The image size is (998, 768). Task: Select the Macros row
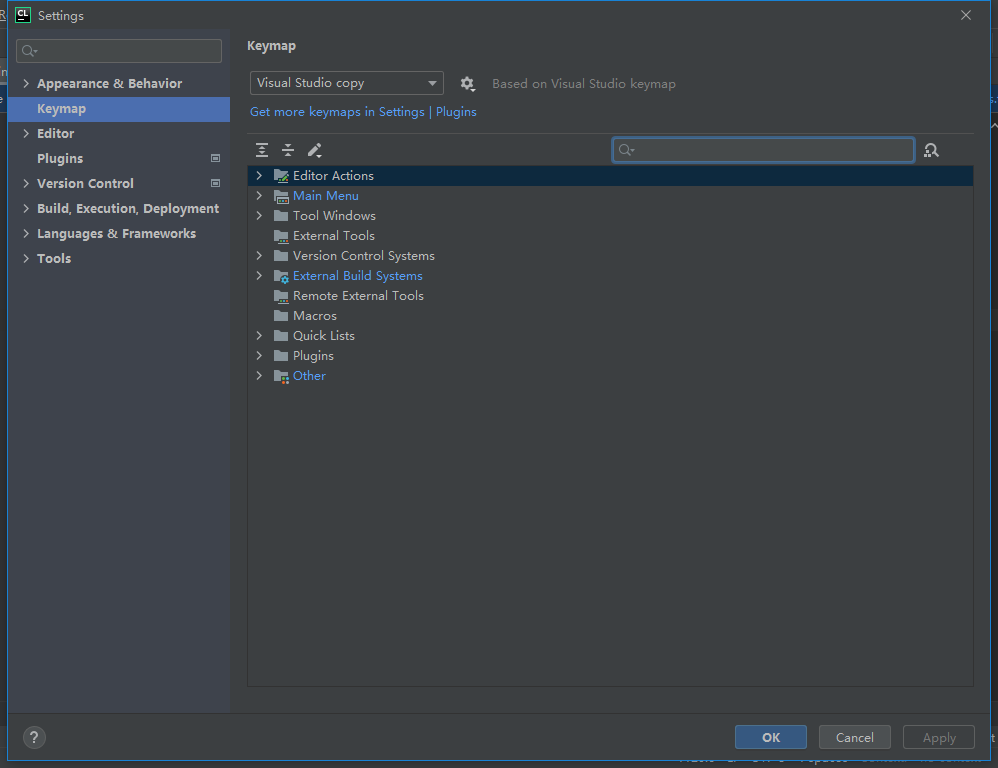610,316
